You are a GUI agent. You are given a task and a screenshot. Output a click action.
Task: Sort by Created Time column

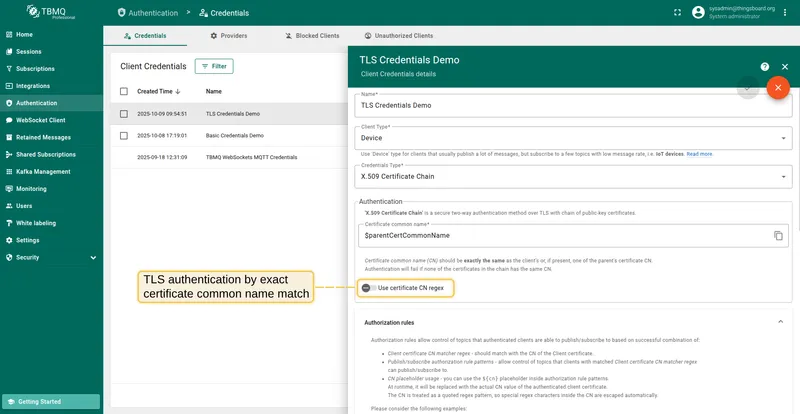(159, 91)
